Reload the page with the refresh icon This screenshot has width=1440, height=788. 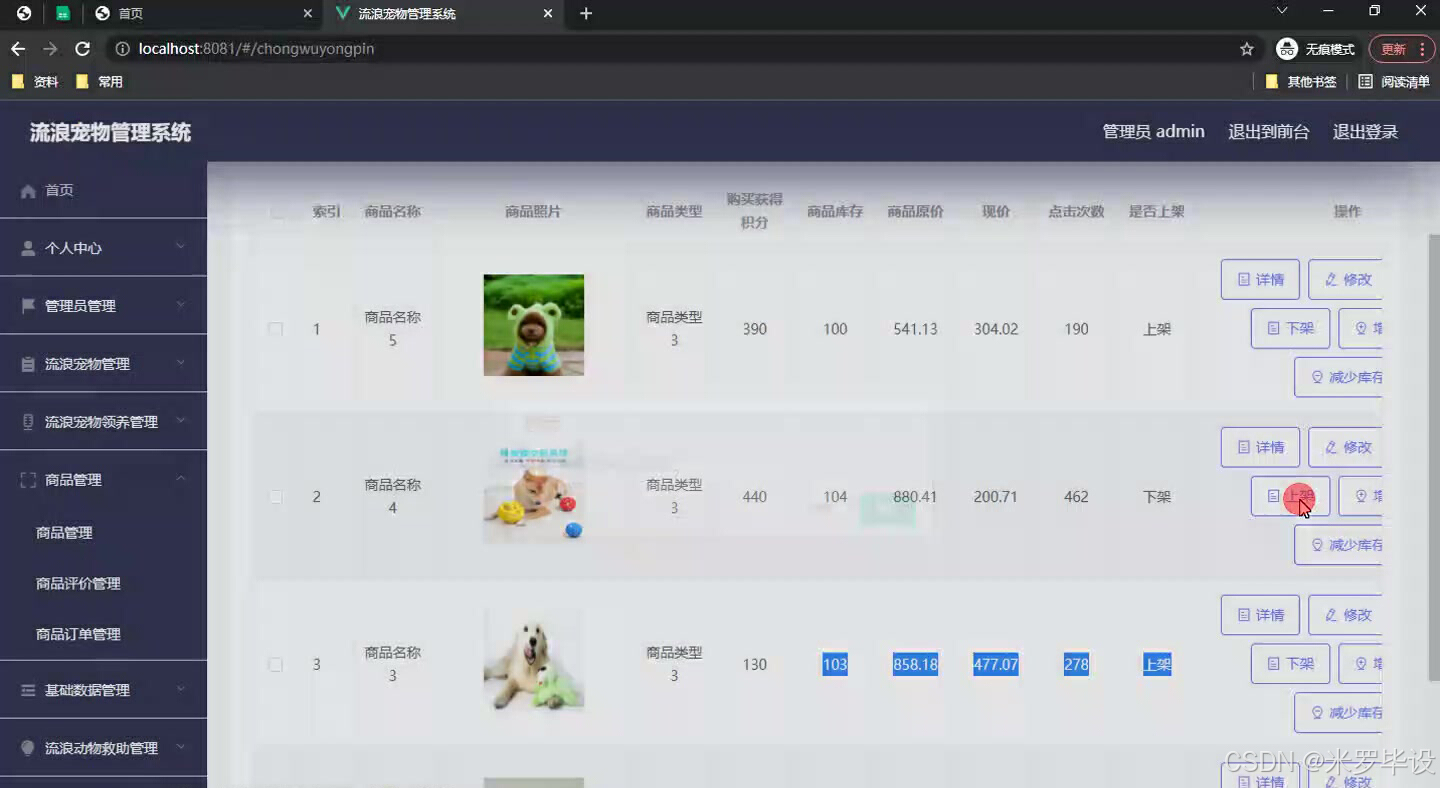83,49
